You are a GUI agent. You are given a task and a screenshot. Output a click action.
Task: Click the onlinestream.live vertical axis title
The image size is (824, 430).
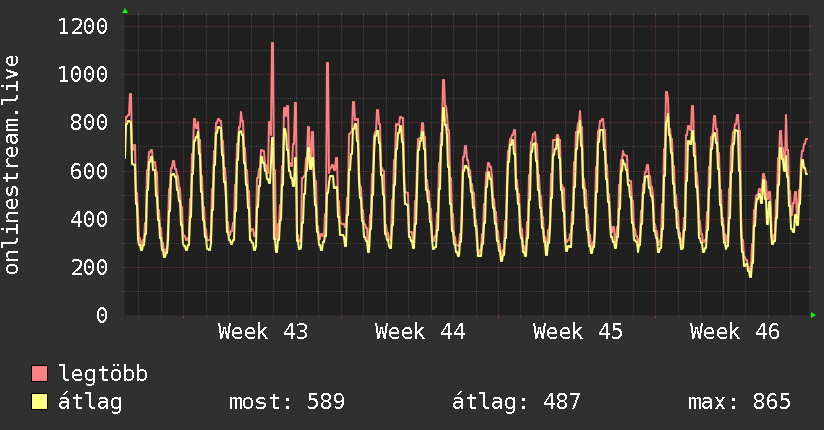11,165
